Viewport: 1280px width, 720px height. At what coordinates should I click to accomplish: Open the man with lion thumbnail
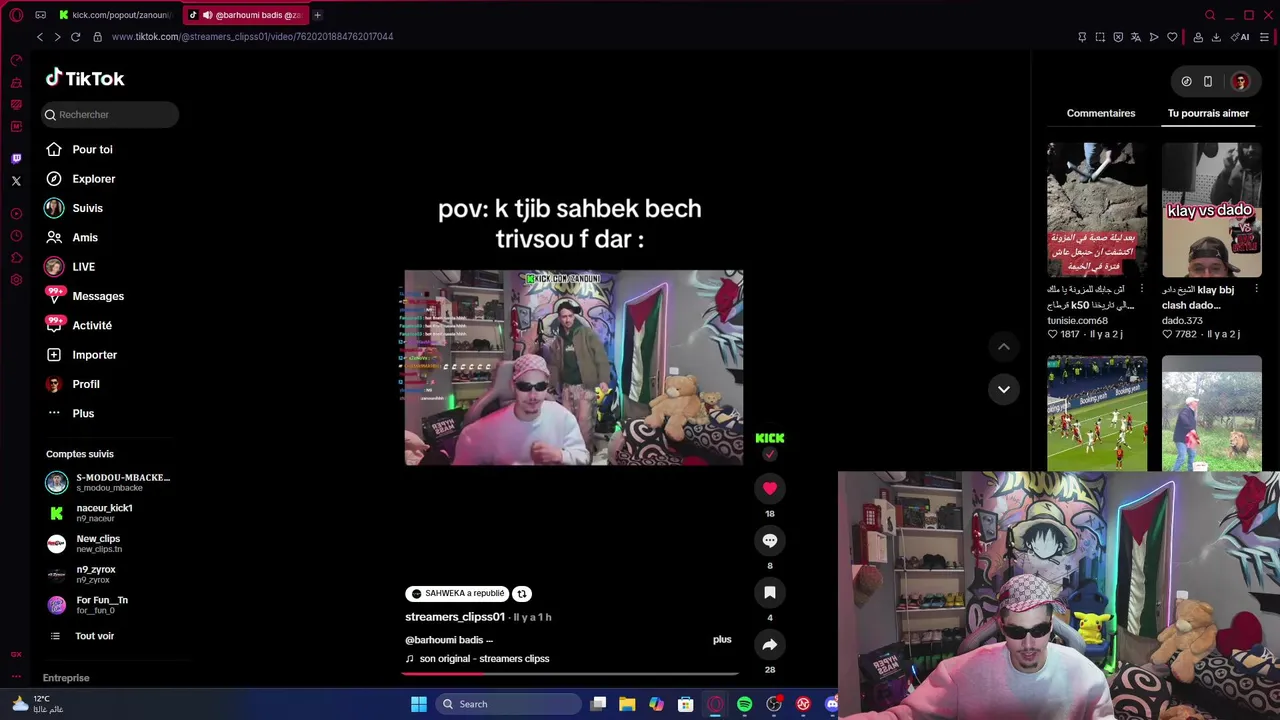1211,413
